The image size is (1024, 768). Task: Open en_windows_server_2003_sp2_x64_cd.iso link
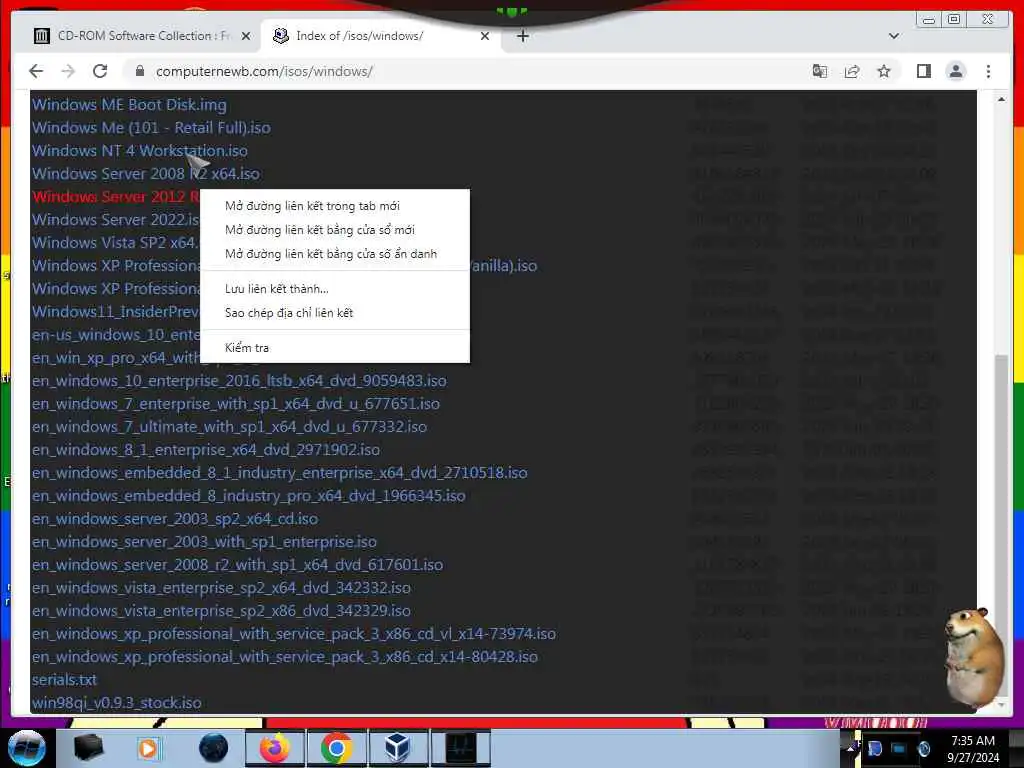point(175,519)
